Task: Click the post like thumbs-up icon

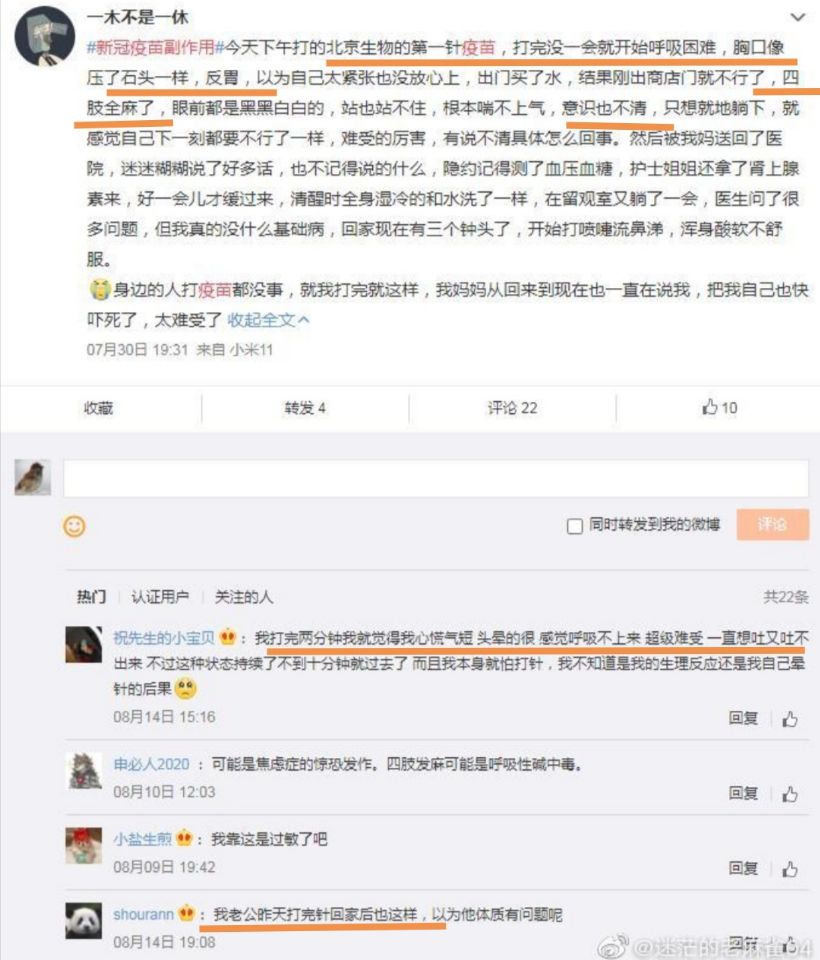Action: (709, 407)
